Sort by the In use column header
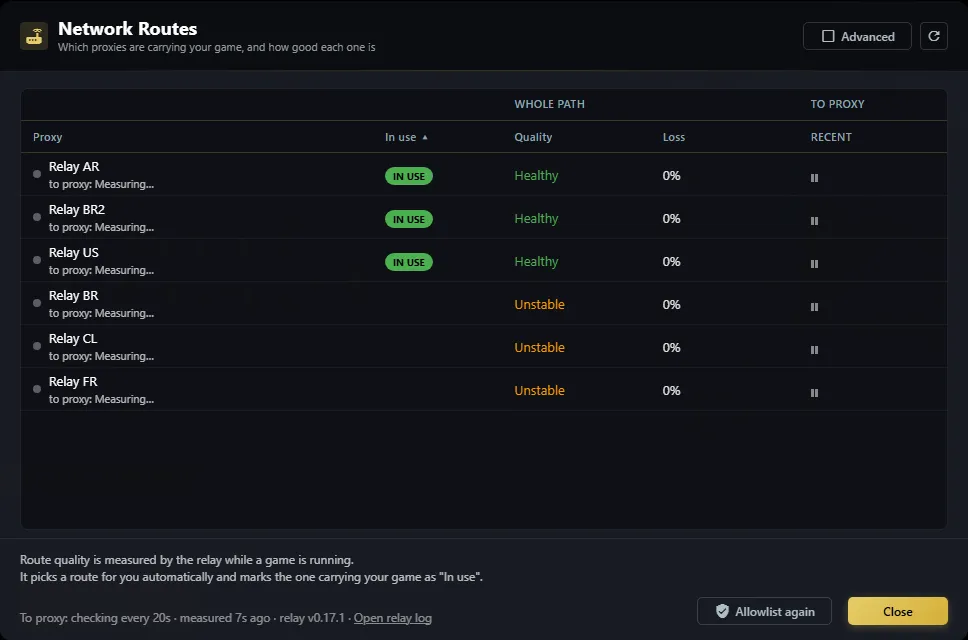Image resolution: width=968 pixels, height=640 pixels. tap(406, 137)
